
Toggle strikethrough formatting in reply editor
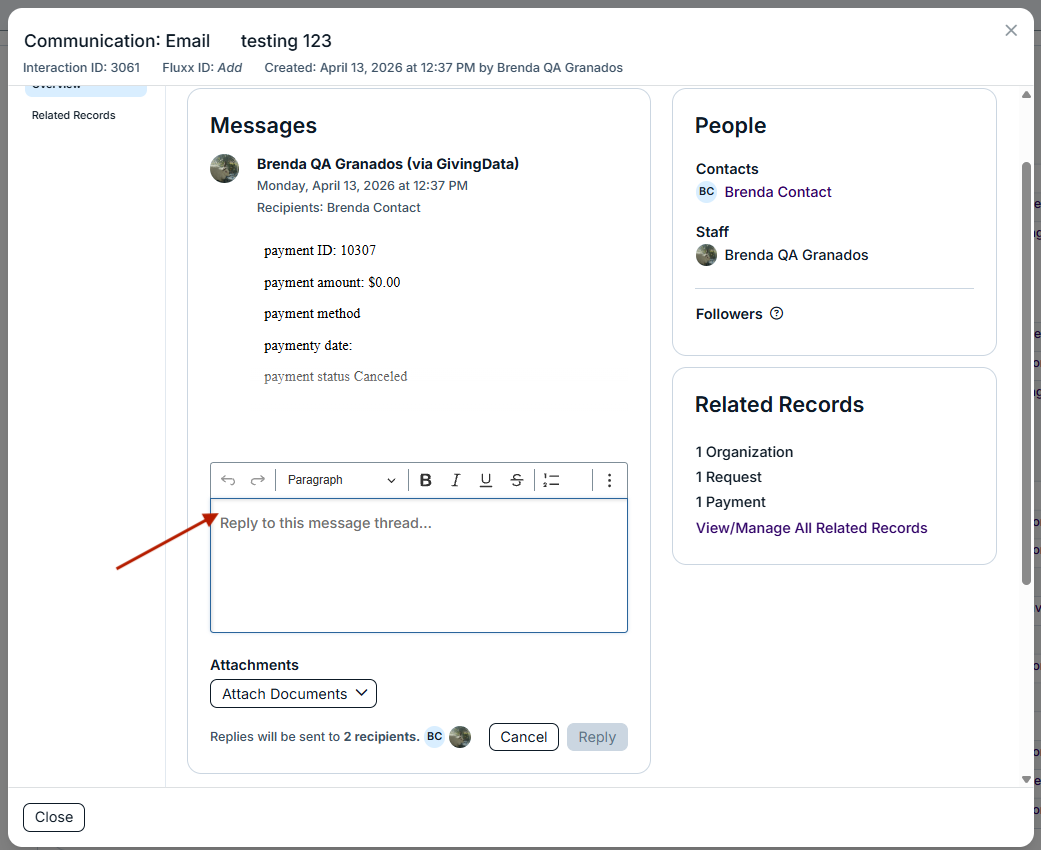point(517,480)
